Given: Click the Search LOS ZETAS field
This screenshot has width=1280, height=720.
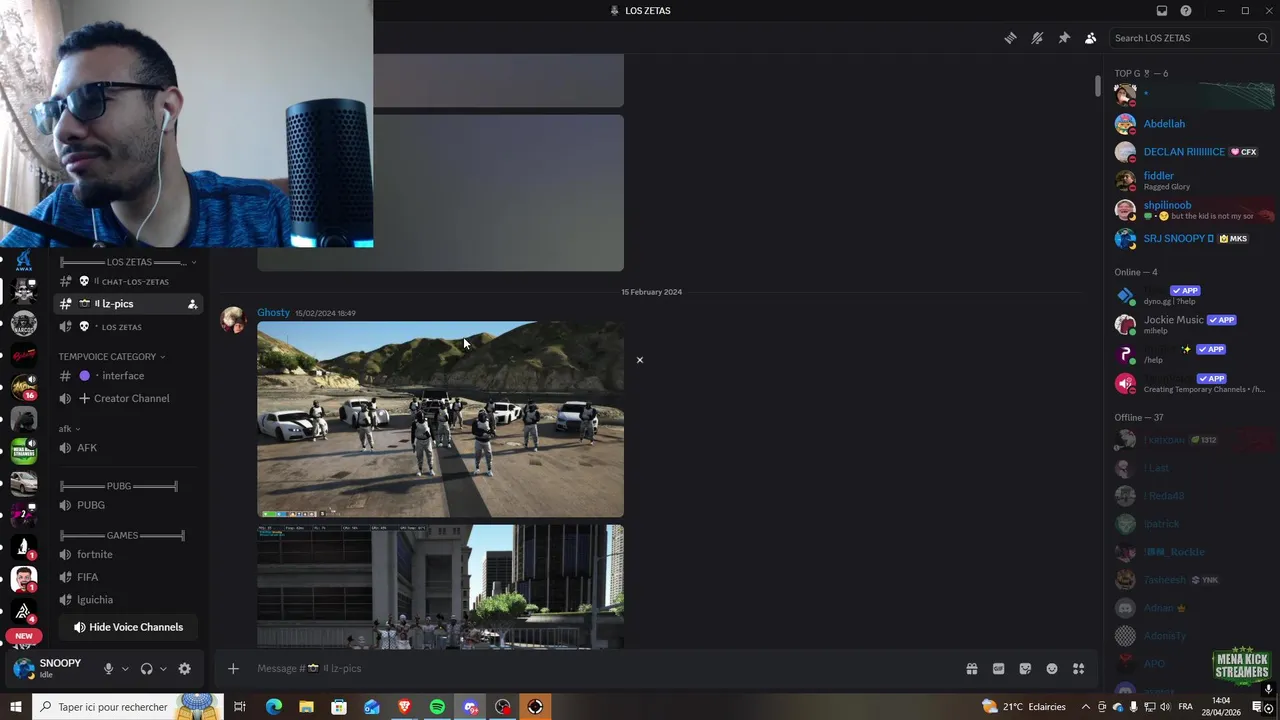Looking at the screenshot, I should pos(1190,38).
